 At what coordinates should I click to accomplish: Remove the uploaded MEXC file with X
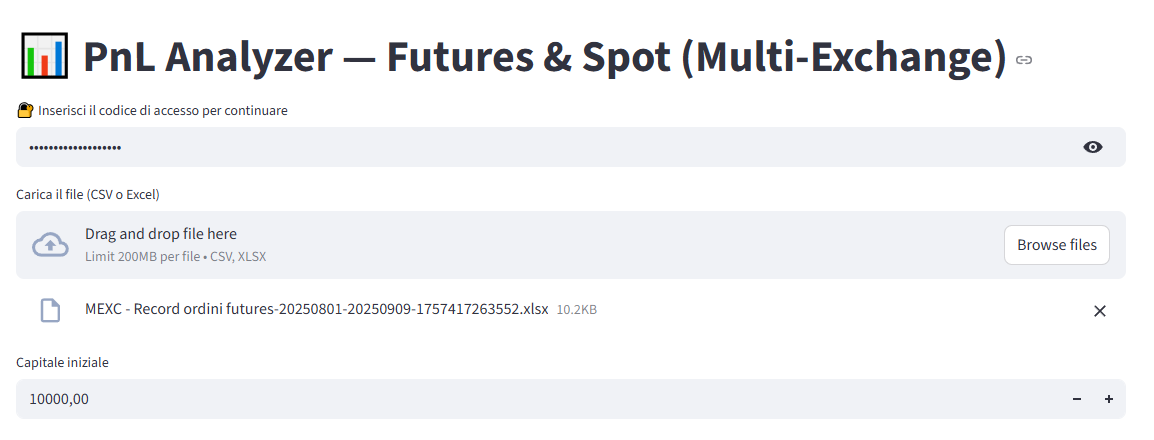[1100, 311]
